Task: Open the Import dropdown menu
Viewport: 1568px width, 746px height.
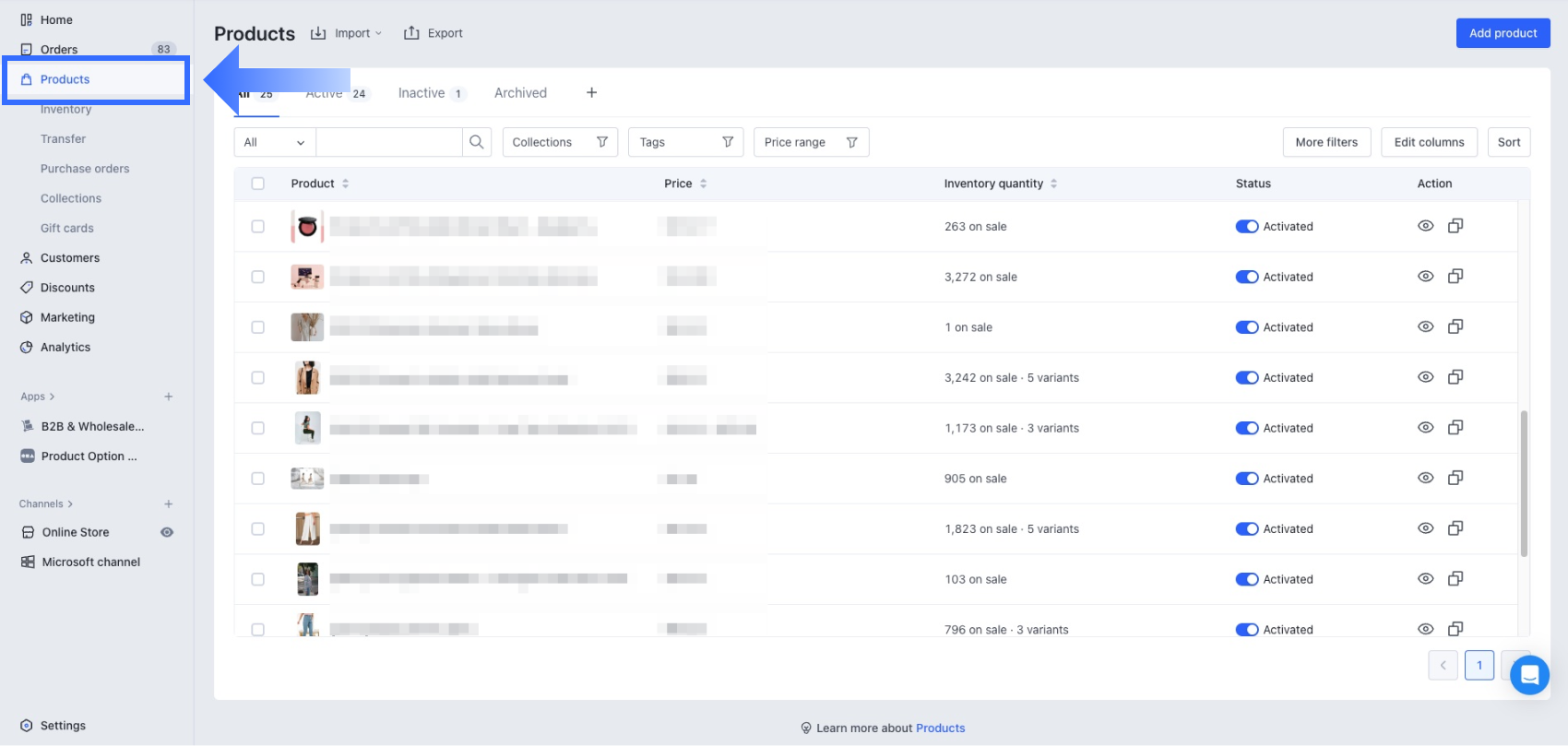Action: click(x=347, y=33)
